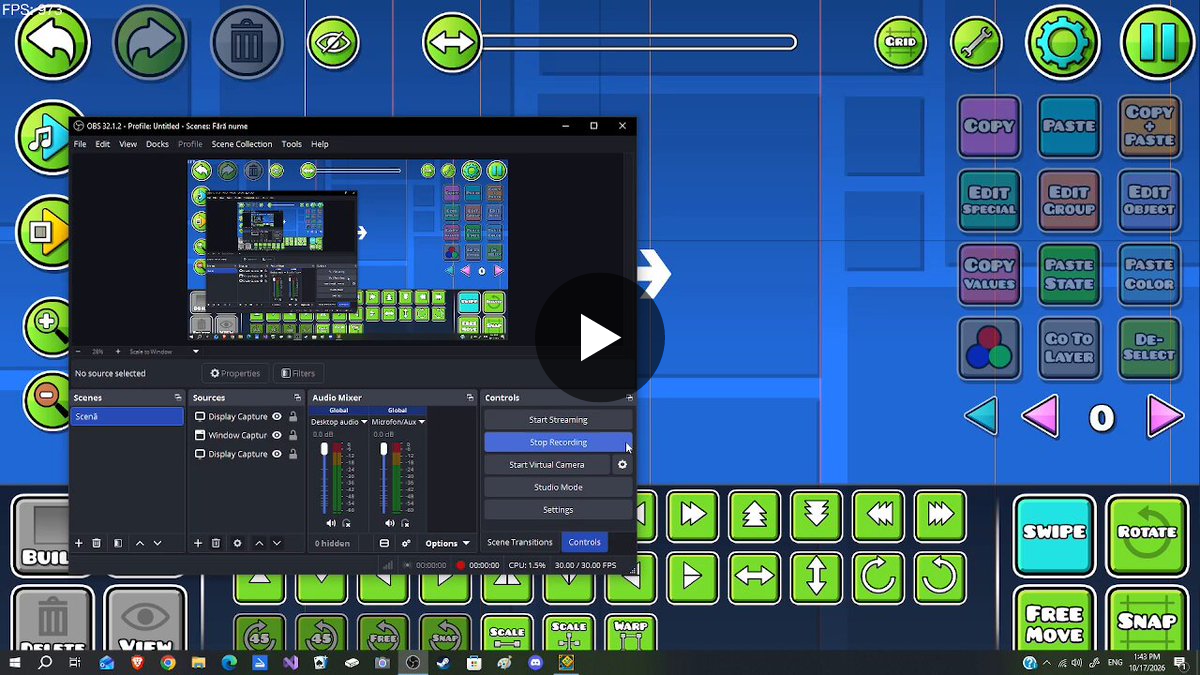
Task: Switch to the Scene Transitions tab
Action: (519, 542)
